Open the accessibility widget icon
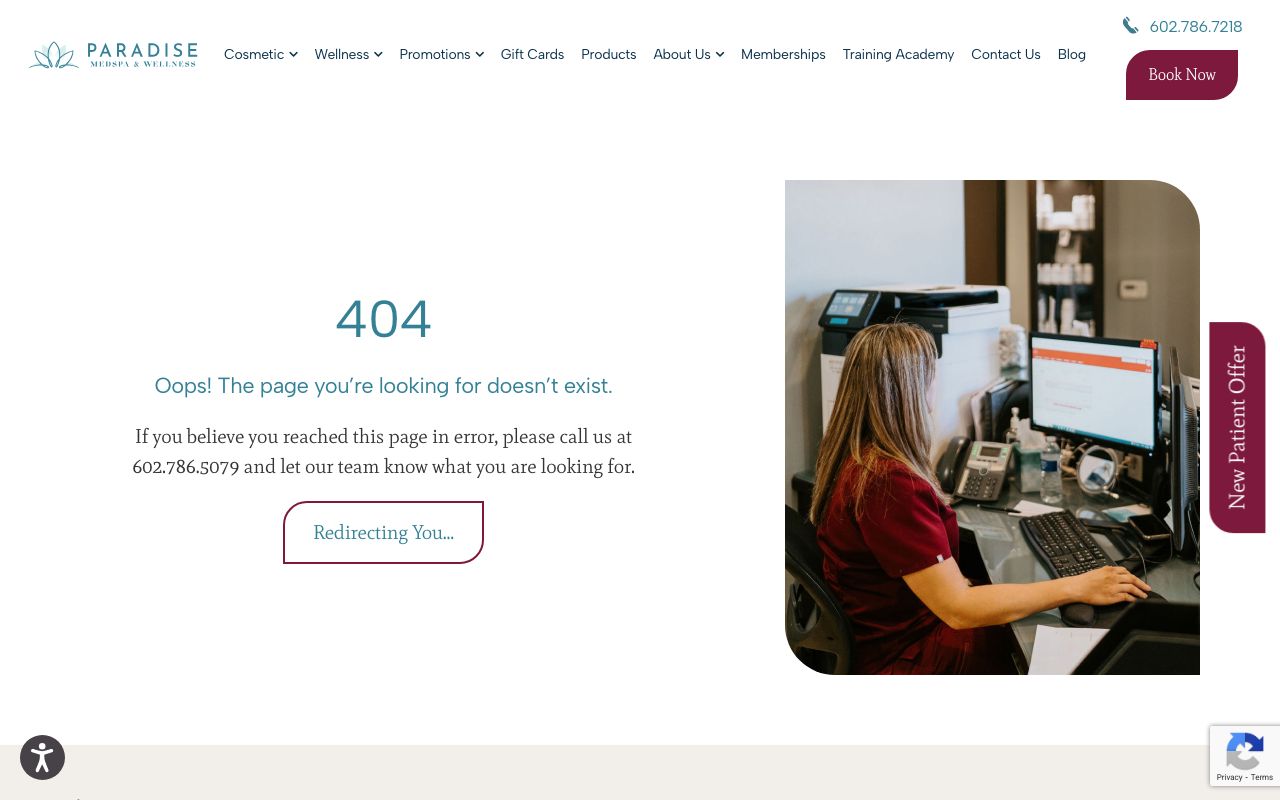 (x=42, y=757)
